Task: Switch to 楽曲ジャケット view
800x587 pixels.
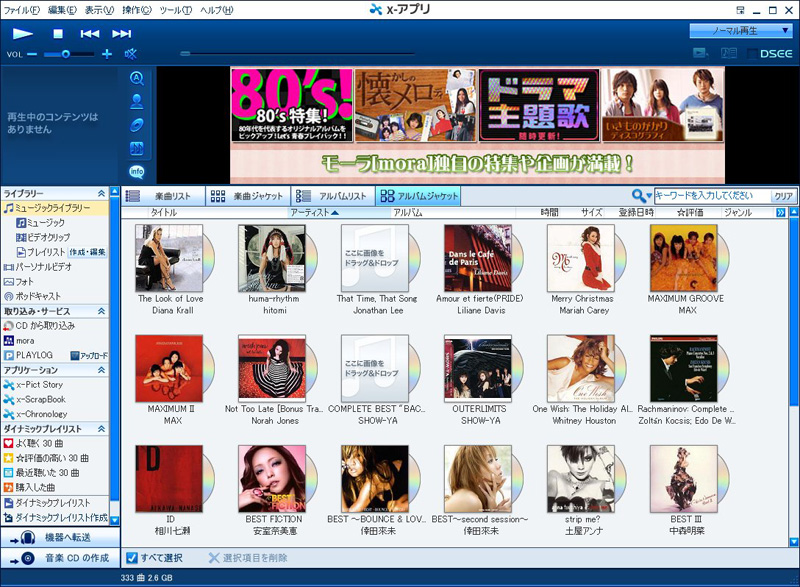Action: click(248, 196)
